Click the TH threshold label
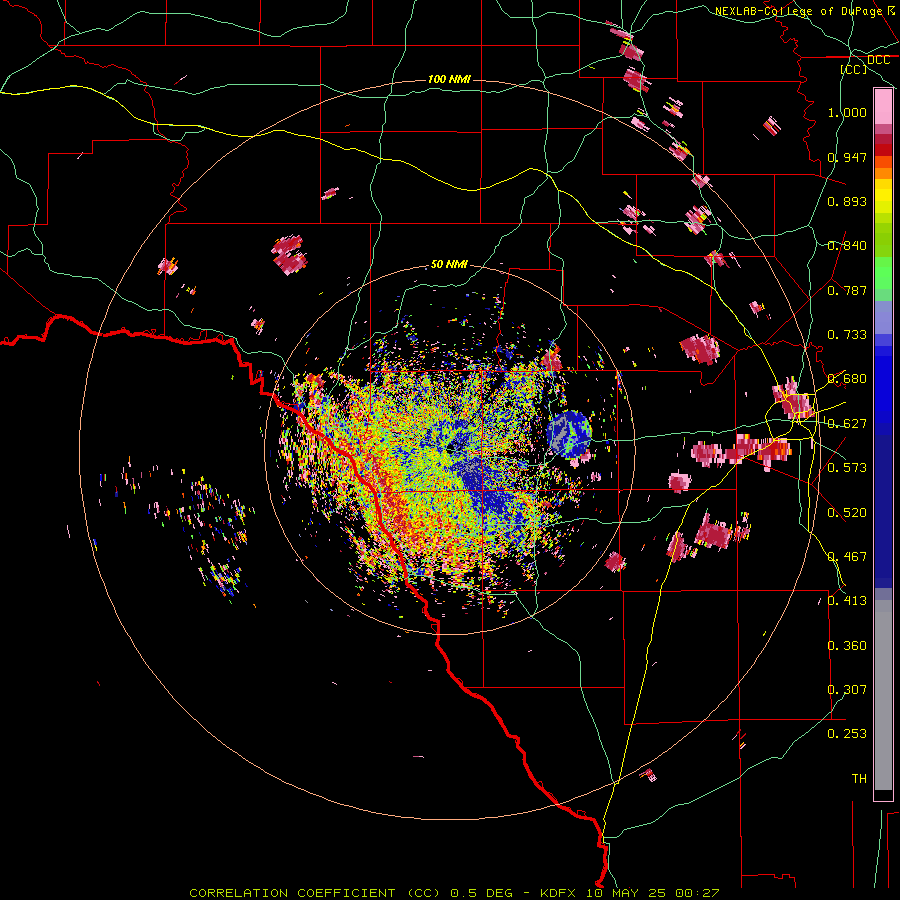The height and width of the screenshot is (900, 900). pos(859,779)
